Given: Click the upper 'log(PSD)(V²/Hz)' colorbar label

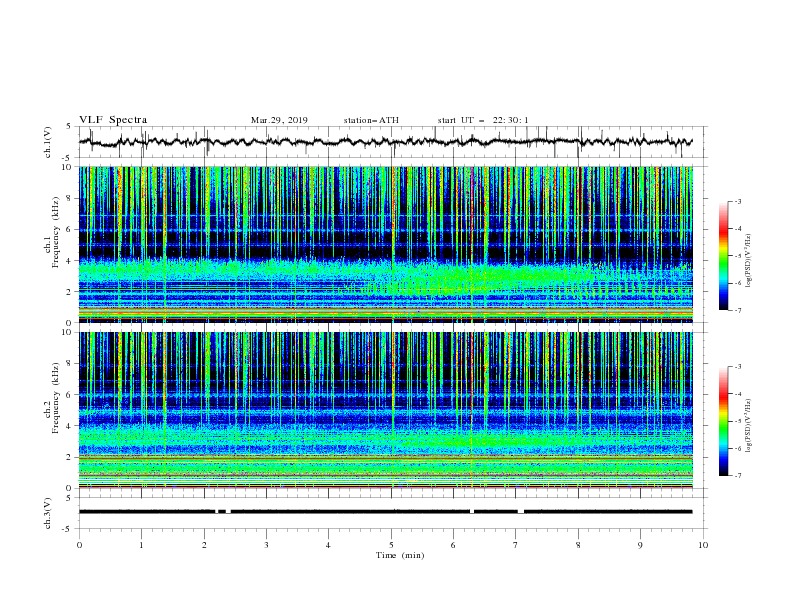Looking at the screenshot, I should [x=749, y=261].
